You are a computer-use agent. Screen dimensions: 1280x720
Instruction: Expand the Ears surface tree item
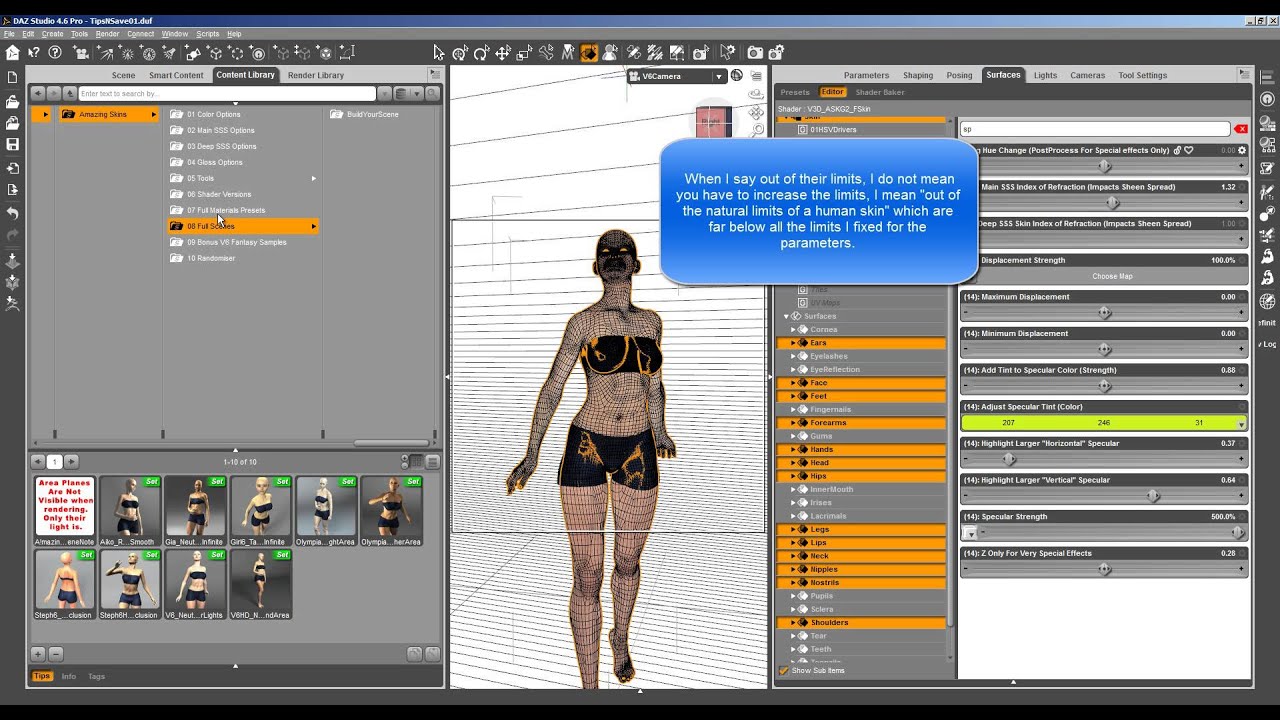(x=793, y=343)
